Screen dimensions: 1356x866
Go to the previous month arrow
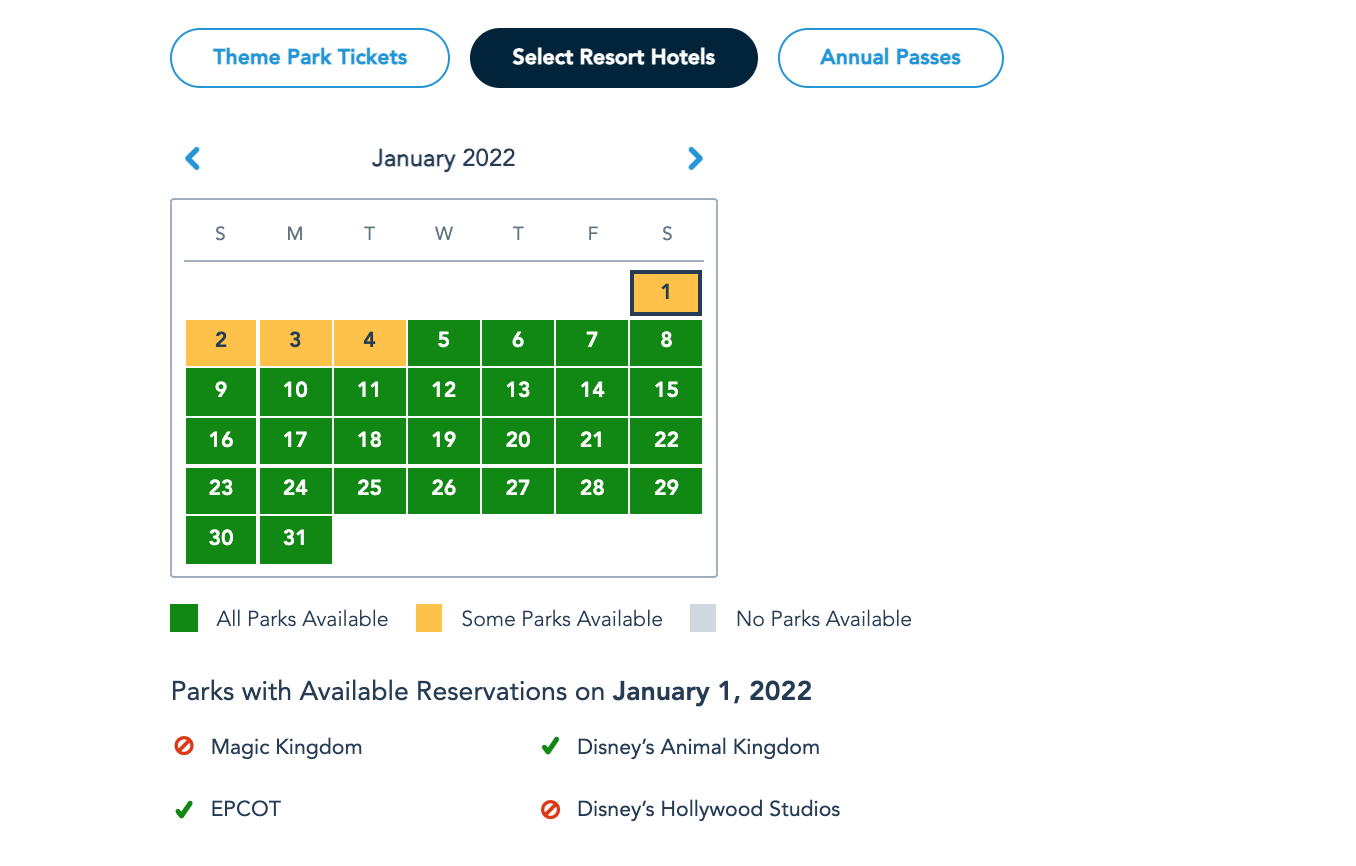click(x=193, y=158)
